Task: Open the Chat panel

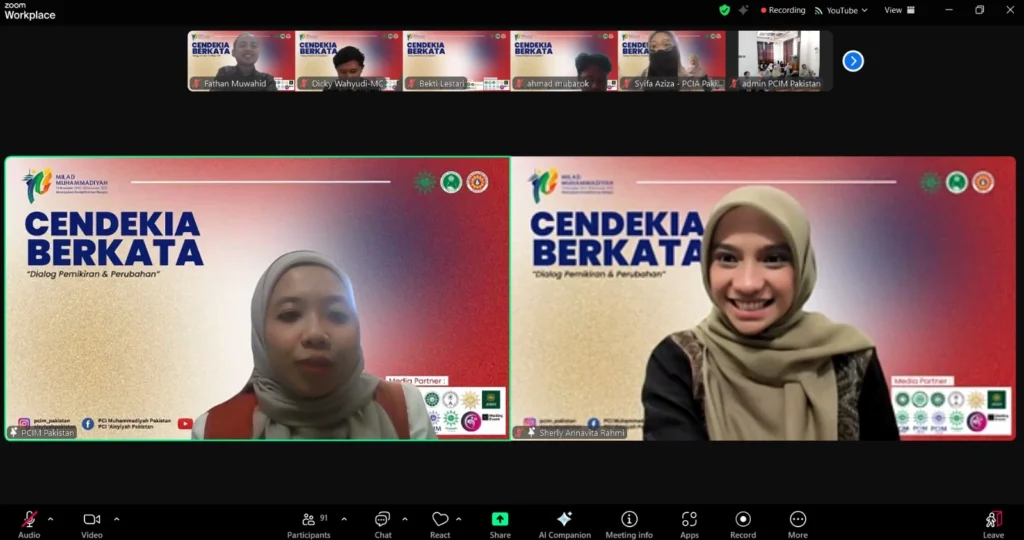Action: point(383,524)
